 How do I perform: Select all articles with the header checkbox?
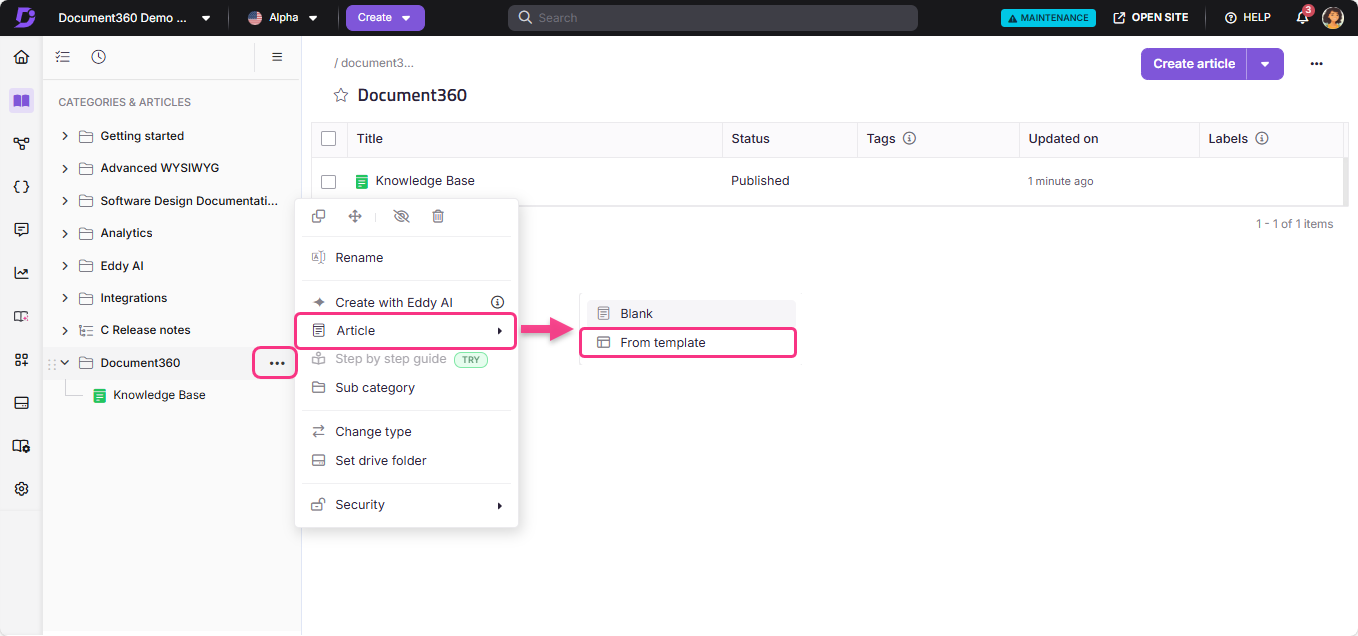point(329,138)
